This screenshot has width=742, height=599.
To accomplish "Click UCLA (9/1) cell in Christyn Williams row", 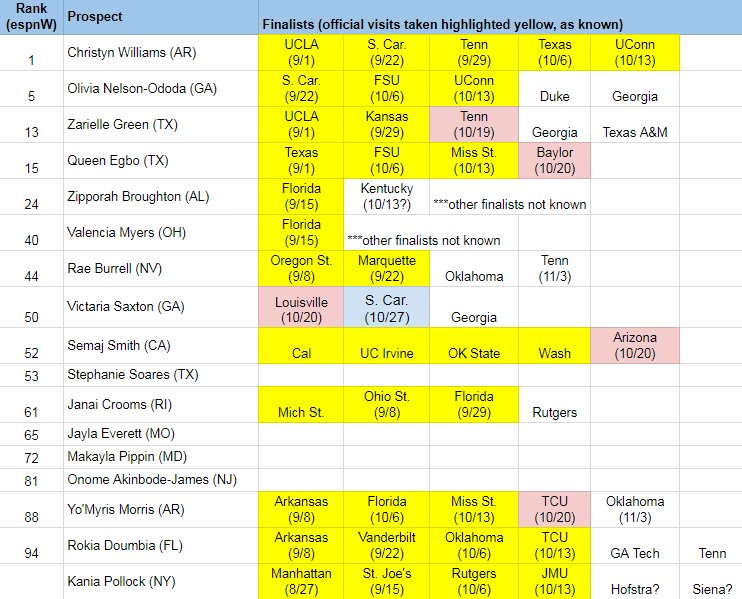I will point(301,53).
